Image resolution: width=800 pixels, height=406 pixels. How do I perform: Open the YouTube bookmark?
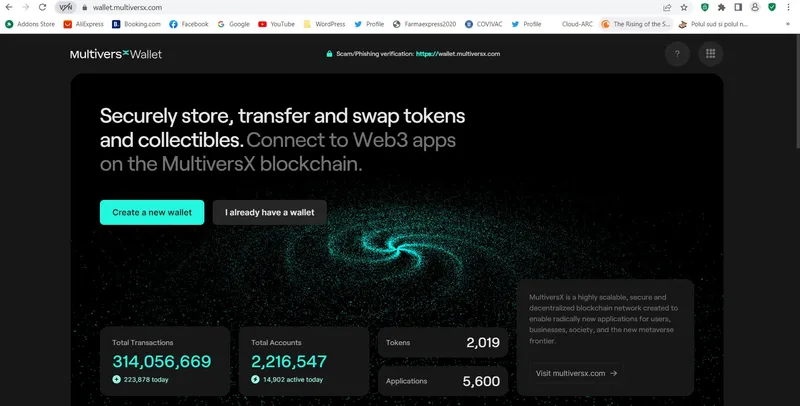click(276, 24)
